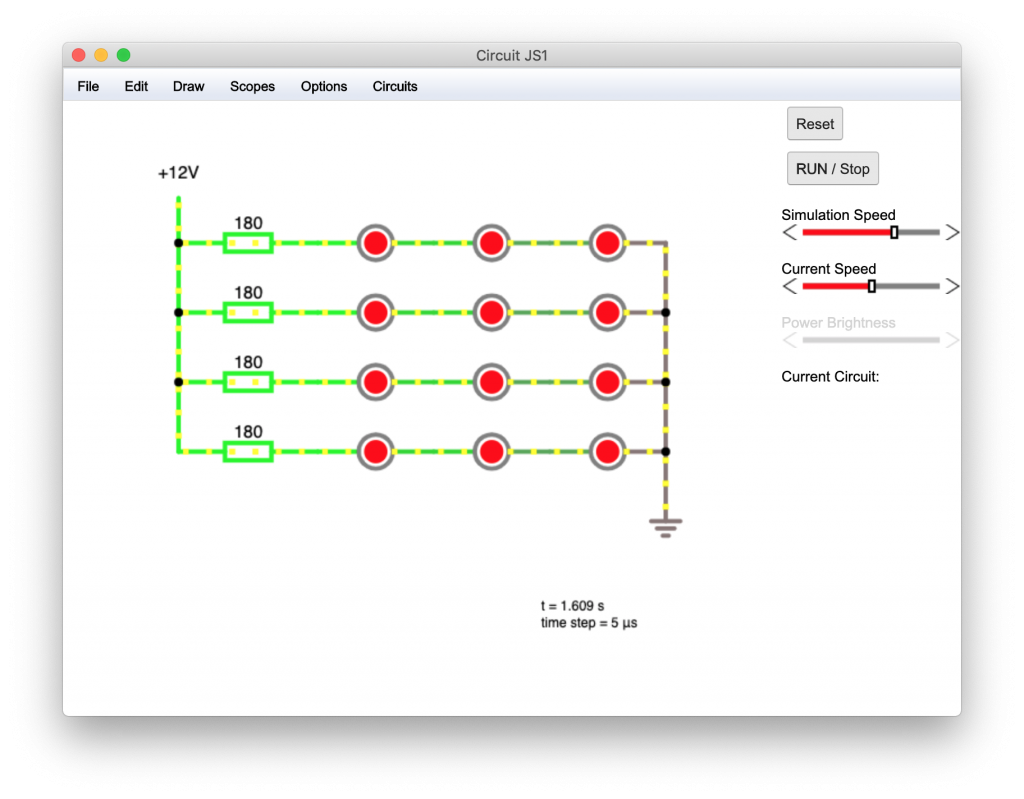The height and width of the screenshot is (799, 1024).
Task: Select first LED in second row
Action: [376, 312]
